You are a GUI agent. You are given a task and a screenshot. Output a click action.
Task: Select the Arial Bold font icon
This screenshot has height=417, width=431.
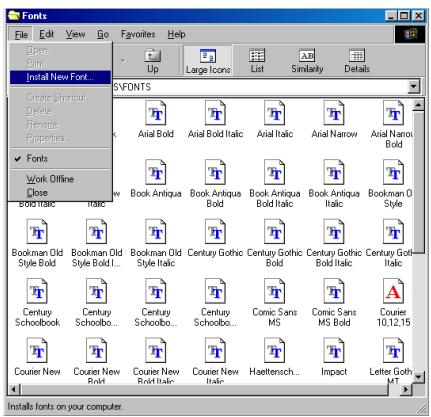[x=156, y=113]
